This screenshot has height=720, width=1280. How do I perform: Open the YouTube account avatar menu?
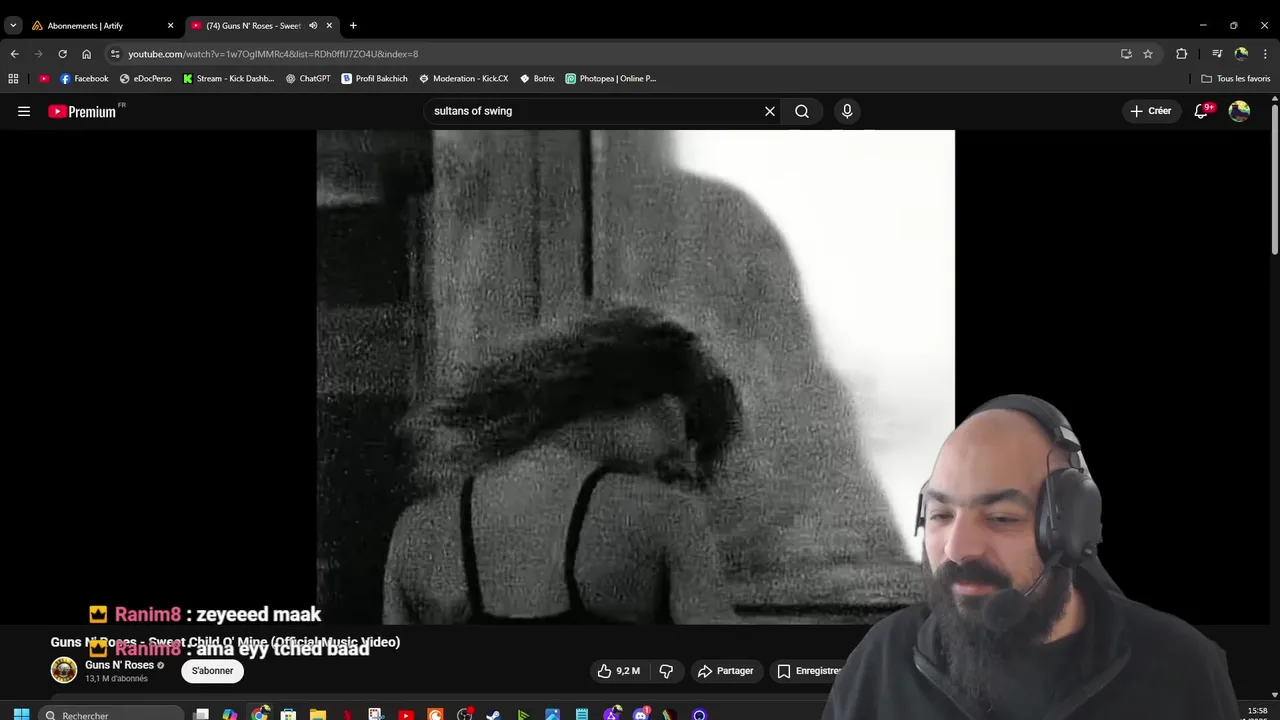1239,111
